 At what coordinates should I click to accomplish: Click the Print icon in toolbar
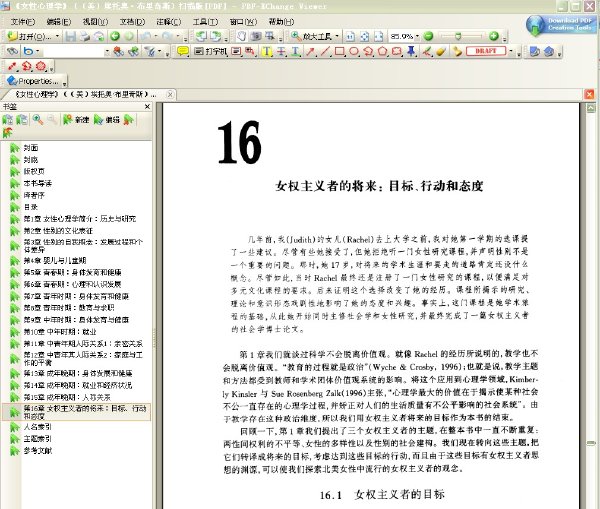[85, 36]
